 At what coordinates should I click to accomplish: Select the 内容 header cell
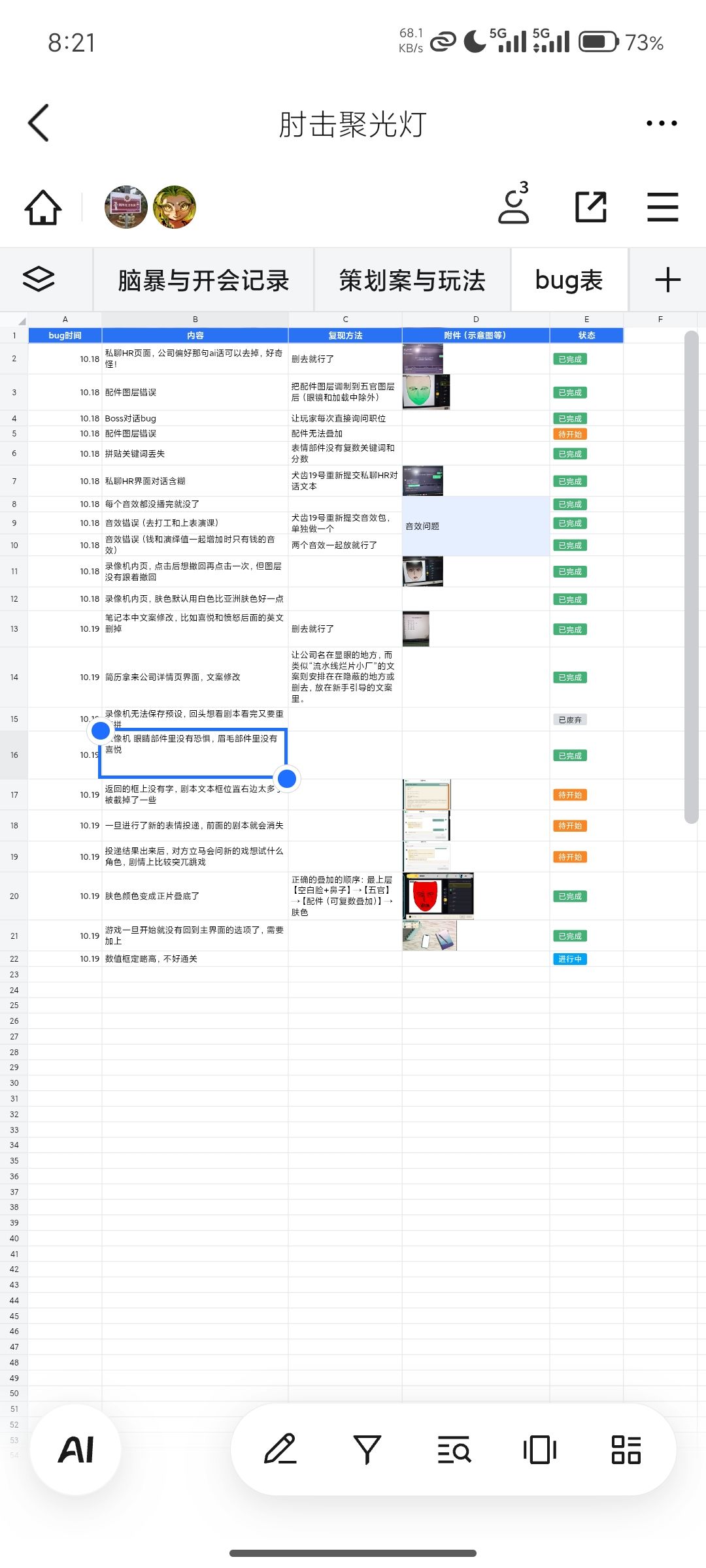(x=195, y=335)
